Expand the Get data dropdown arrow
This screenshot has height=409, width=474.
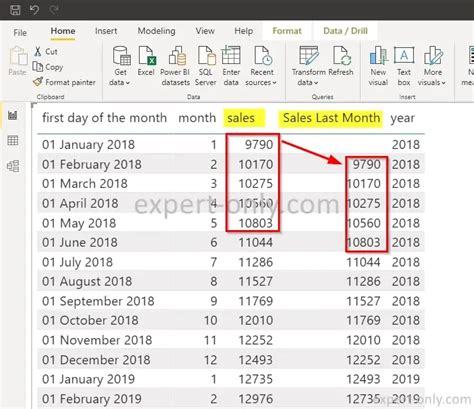pos(128,83)
